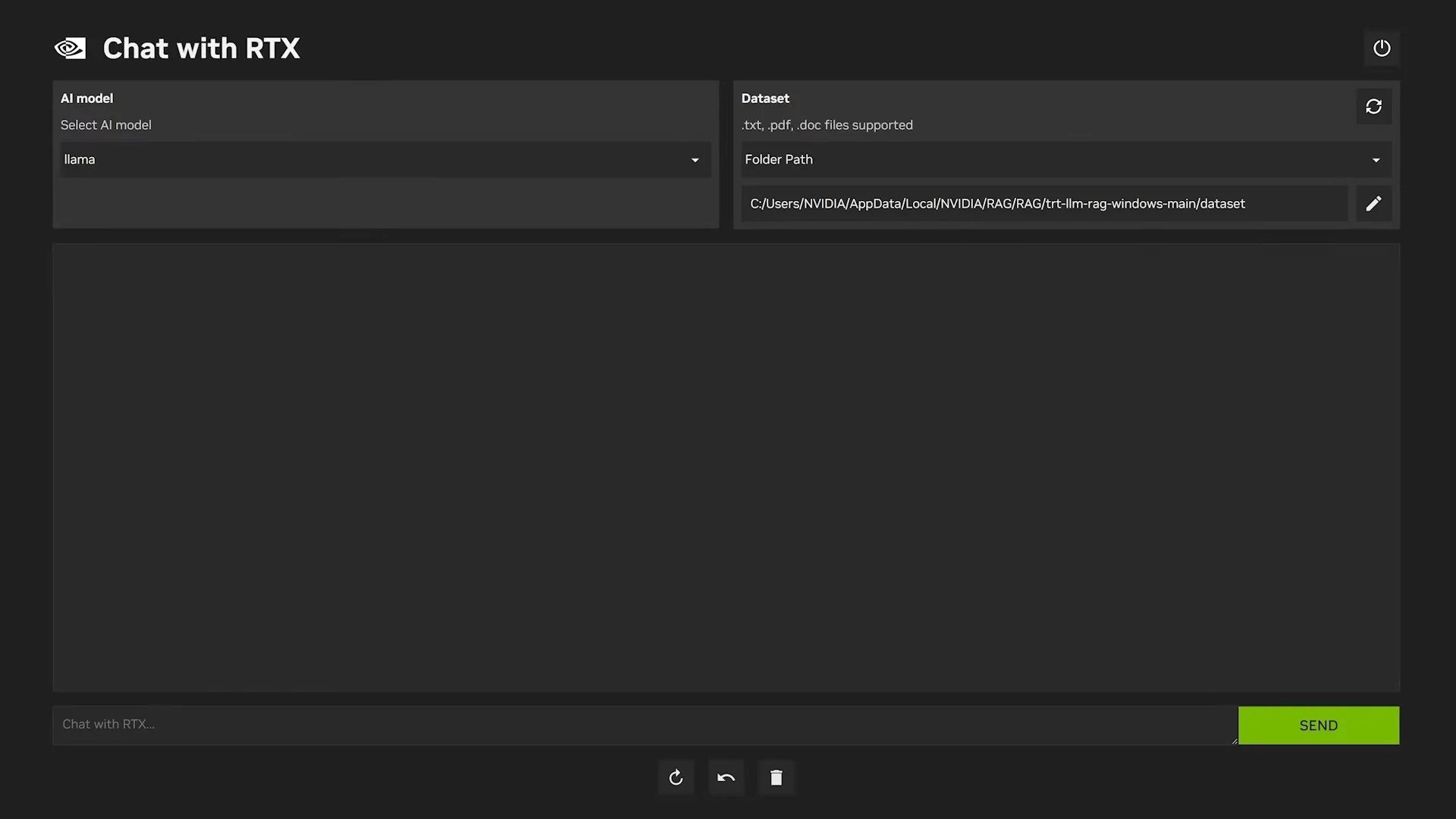Open the Folder Path dataset dropdown
The image size is (1456, 819).
(x=1066, y=159)
